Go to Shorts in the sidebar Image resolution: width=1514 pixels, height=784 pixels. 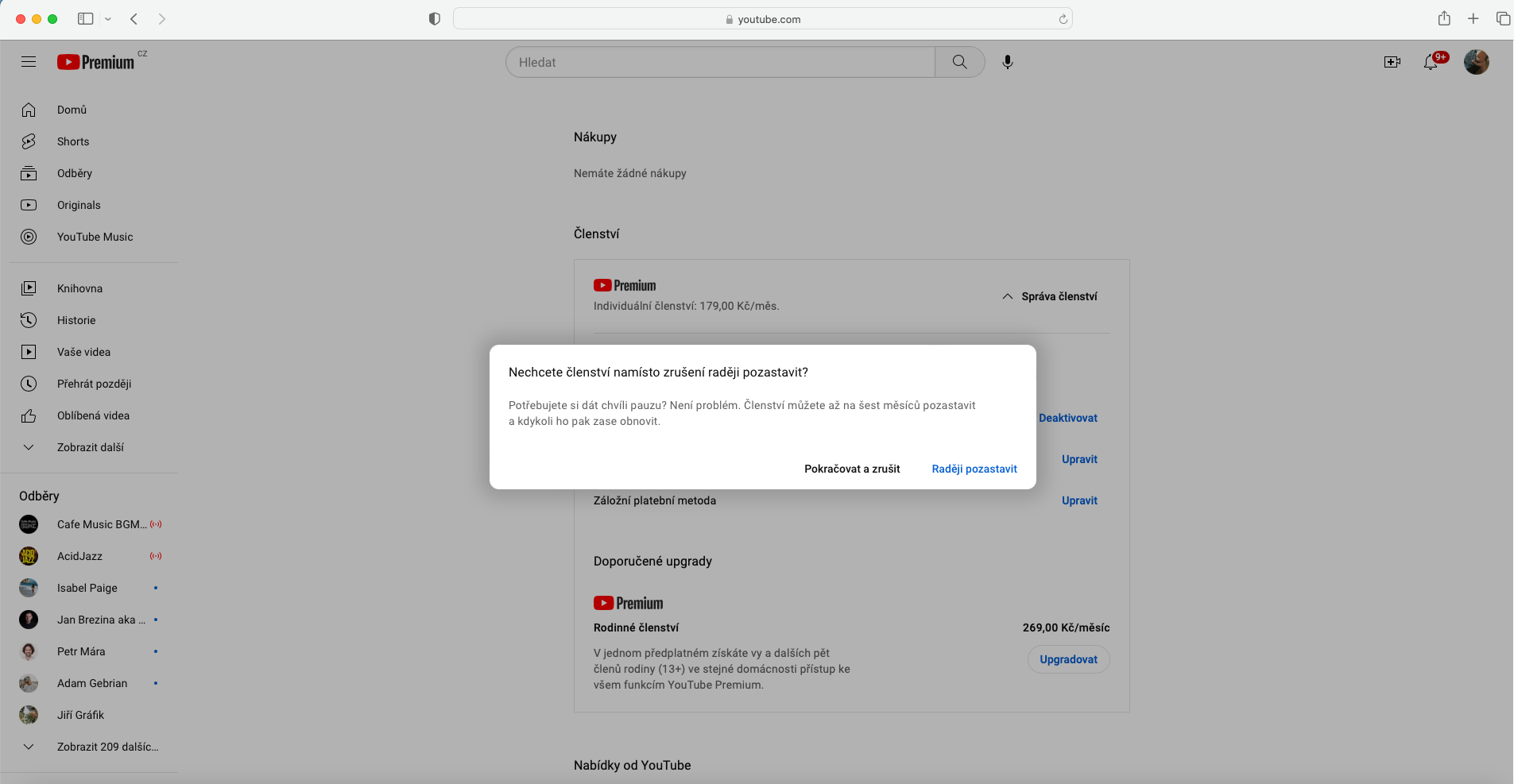73,141
